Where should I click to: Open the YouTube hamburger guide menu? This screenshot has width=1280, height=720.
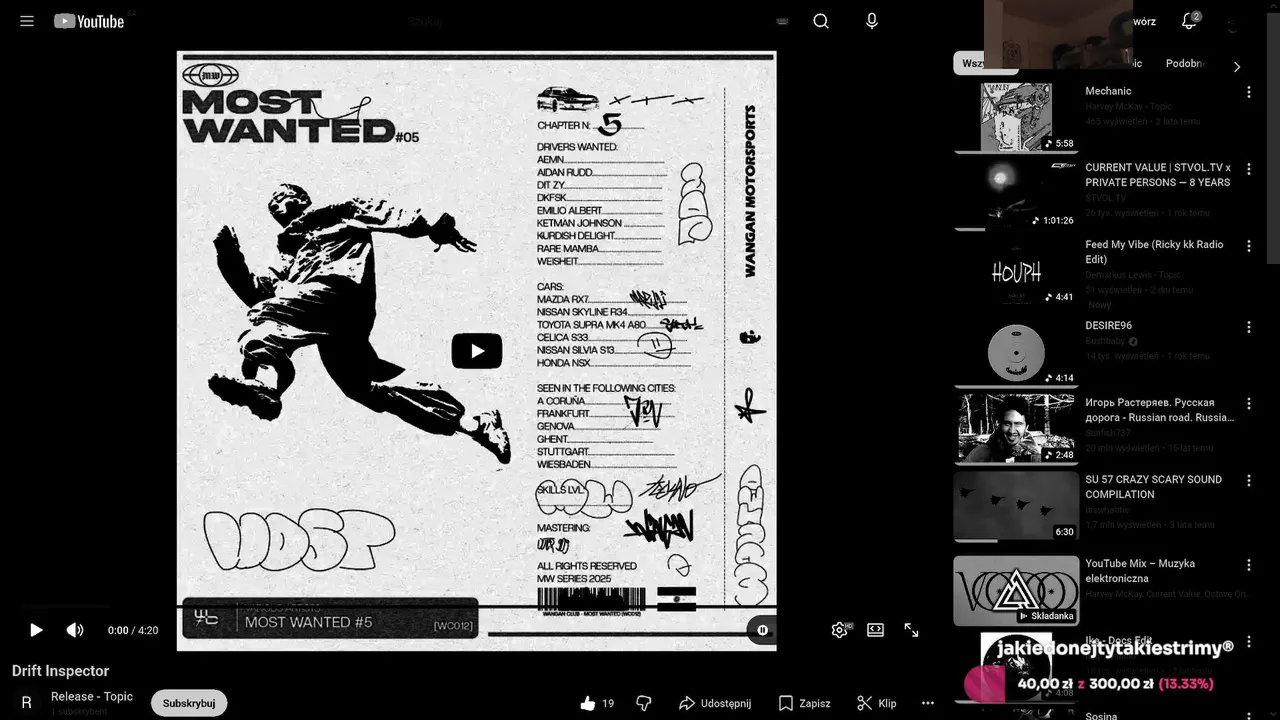(x=27, y=21)
